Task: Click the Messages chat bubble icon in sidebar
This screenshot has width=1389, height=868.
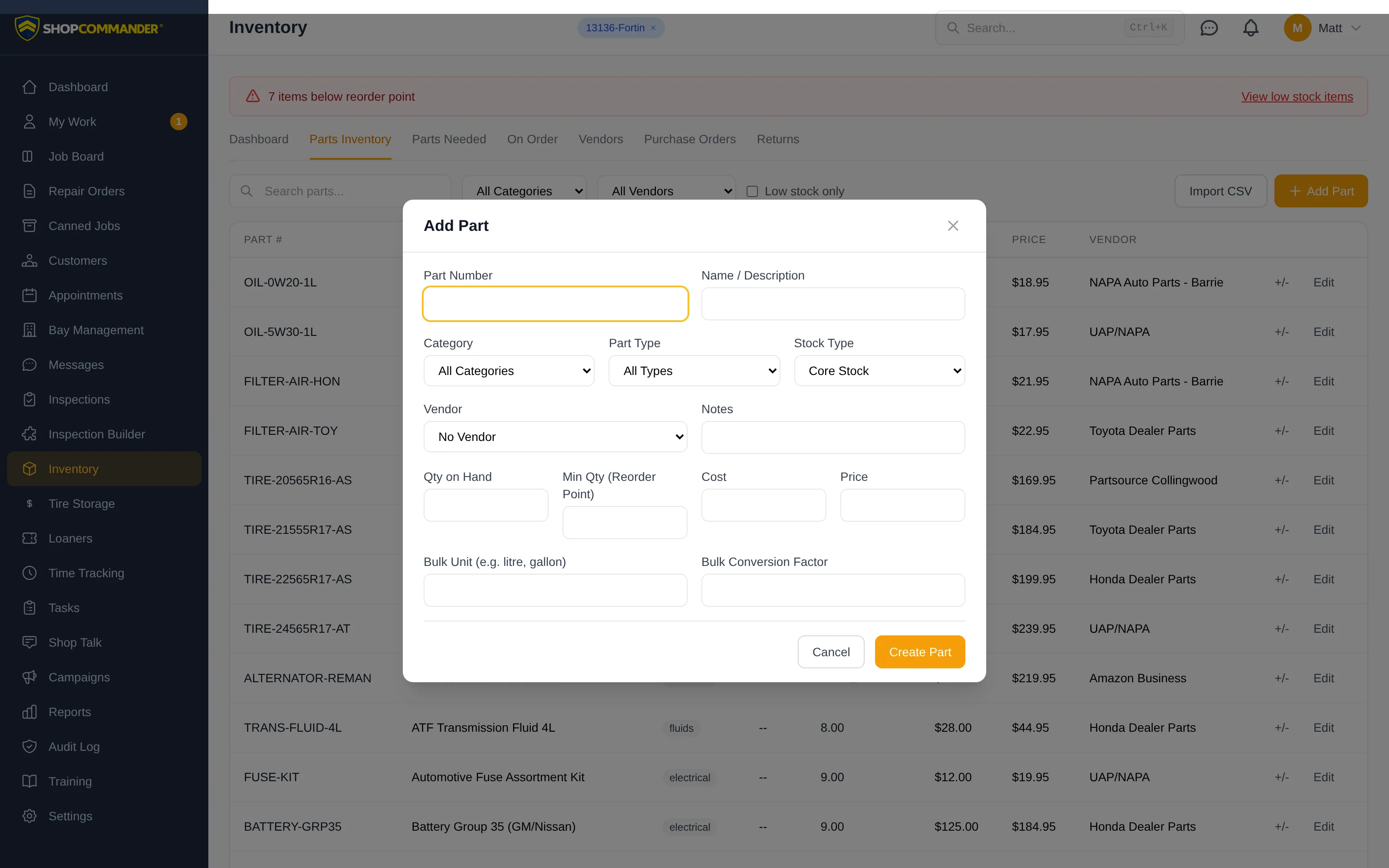Action: pyautogui.click(x=29, y=365)
